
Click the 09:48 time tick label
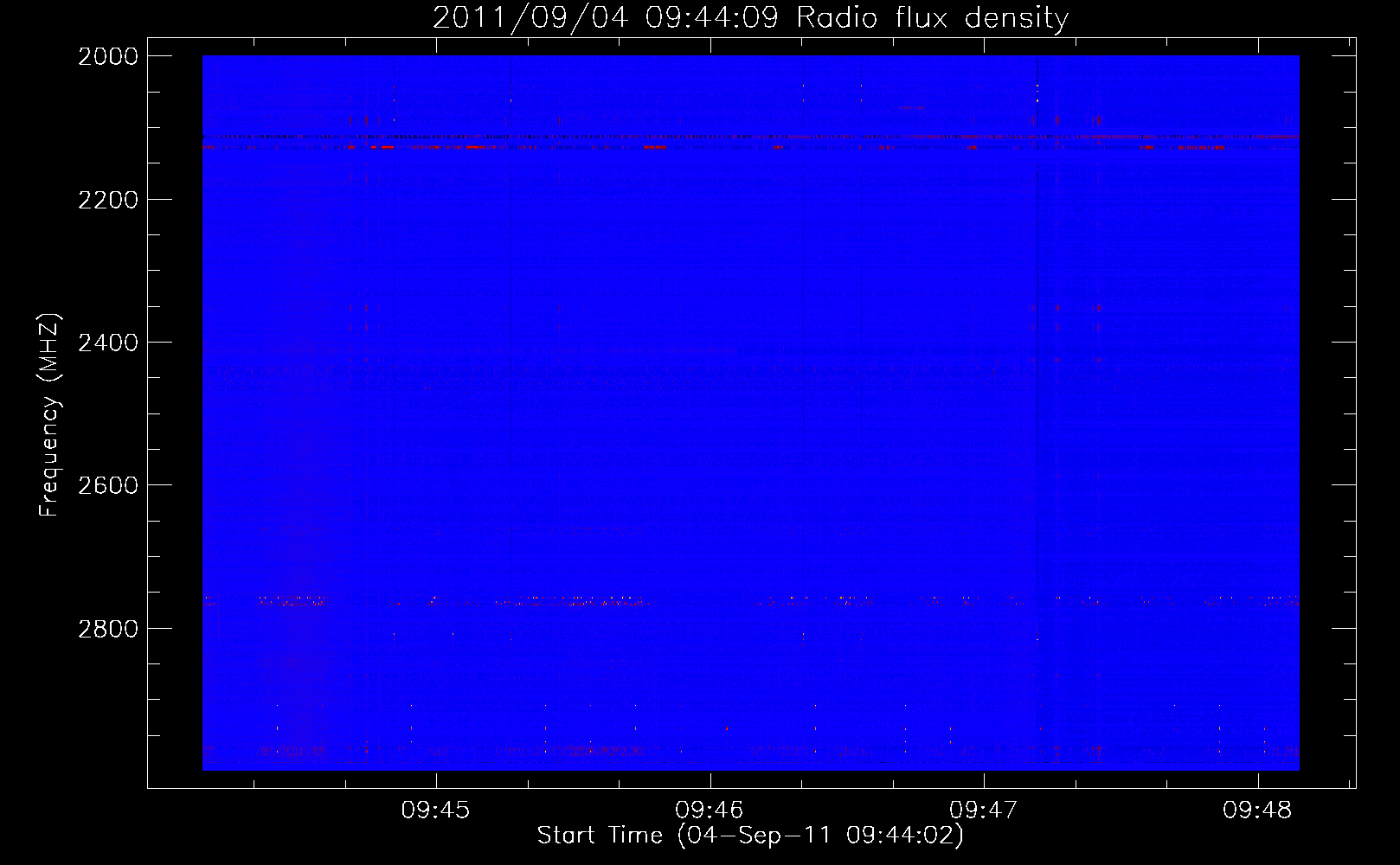(x=1257, y=811)
